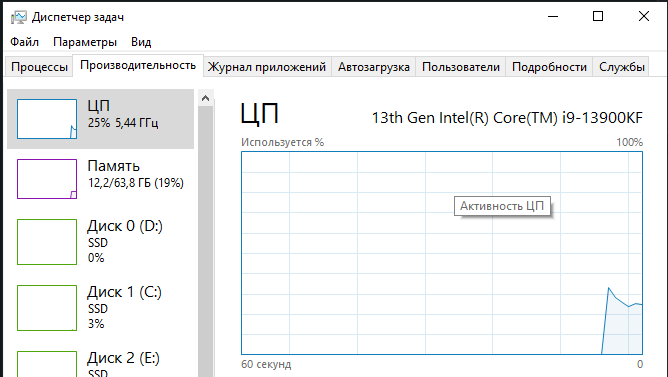Click the Task Manager app icon in title bar
The height and width of the screenshot is (377, 668).
[18, 17]
